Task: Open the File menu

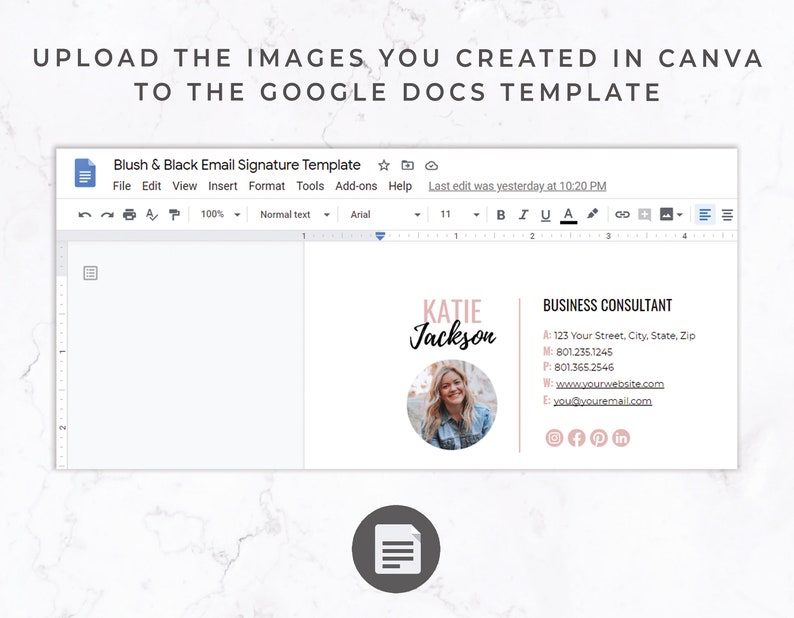Action: [122, 186]
